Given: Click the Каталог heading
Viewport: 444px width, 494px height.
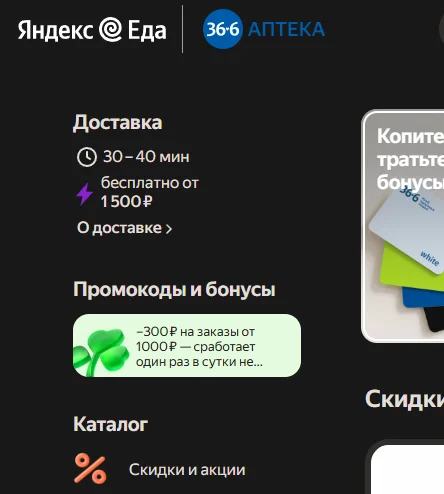Looking at the screenshot, I should click(111, 424).
